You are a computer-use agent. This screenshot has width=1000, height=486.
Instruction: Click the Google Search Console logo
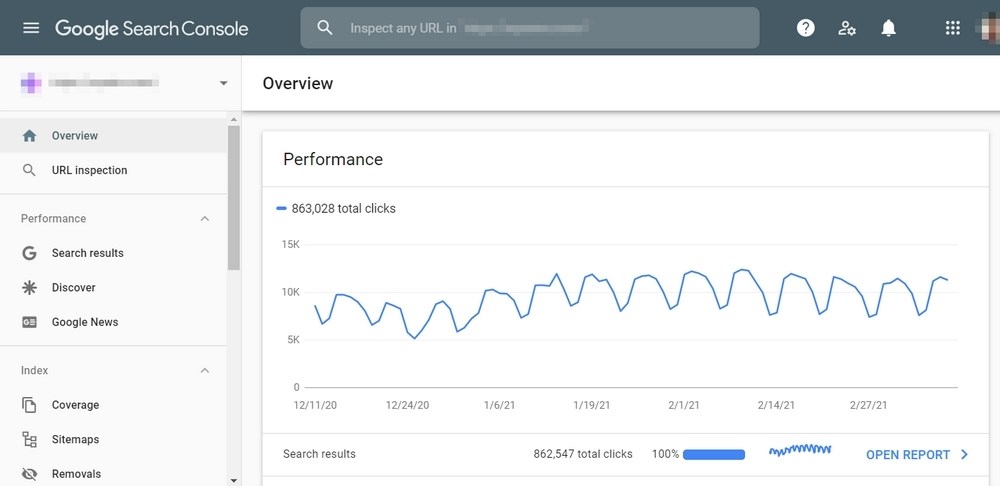pyautogui.click(x=152, y=29)
